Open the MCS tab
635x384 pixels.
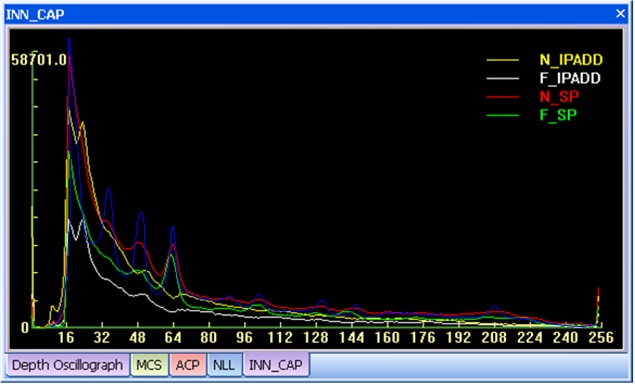[x=149, y=365]
